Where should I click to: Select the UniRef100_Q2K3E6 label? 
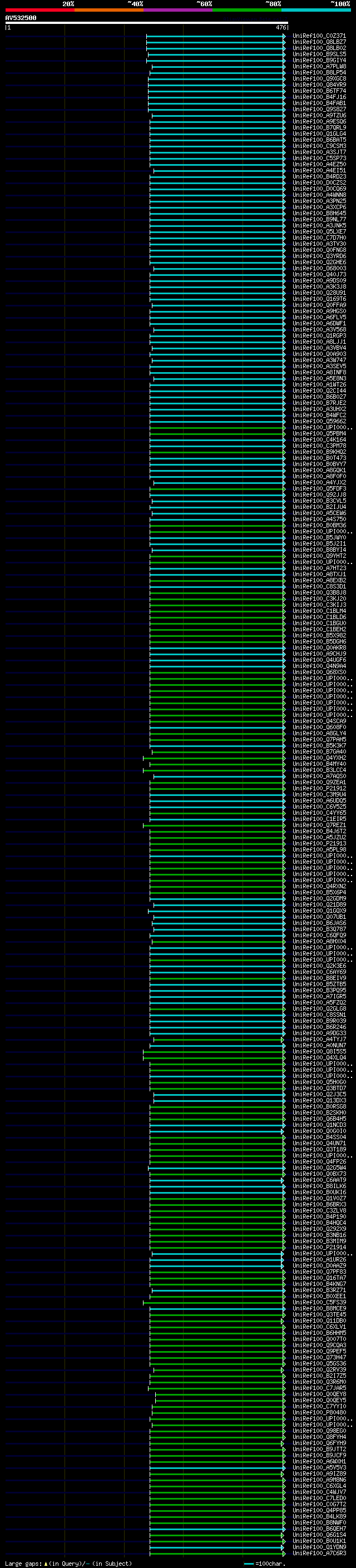319,966
